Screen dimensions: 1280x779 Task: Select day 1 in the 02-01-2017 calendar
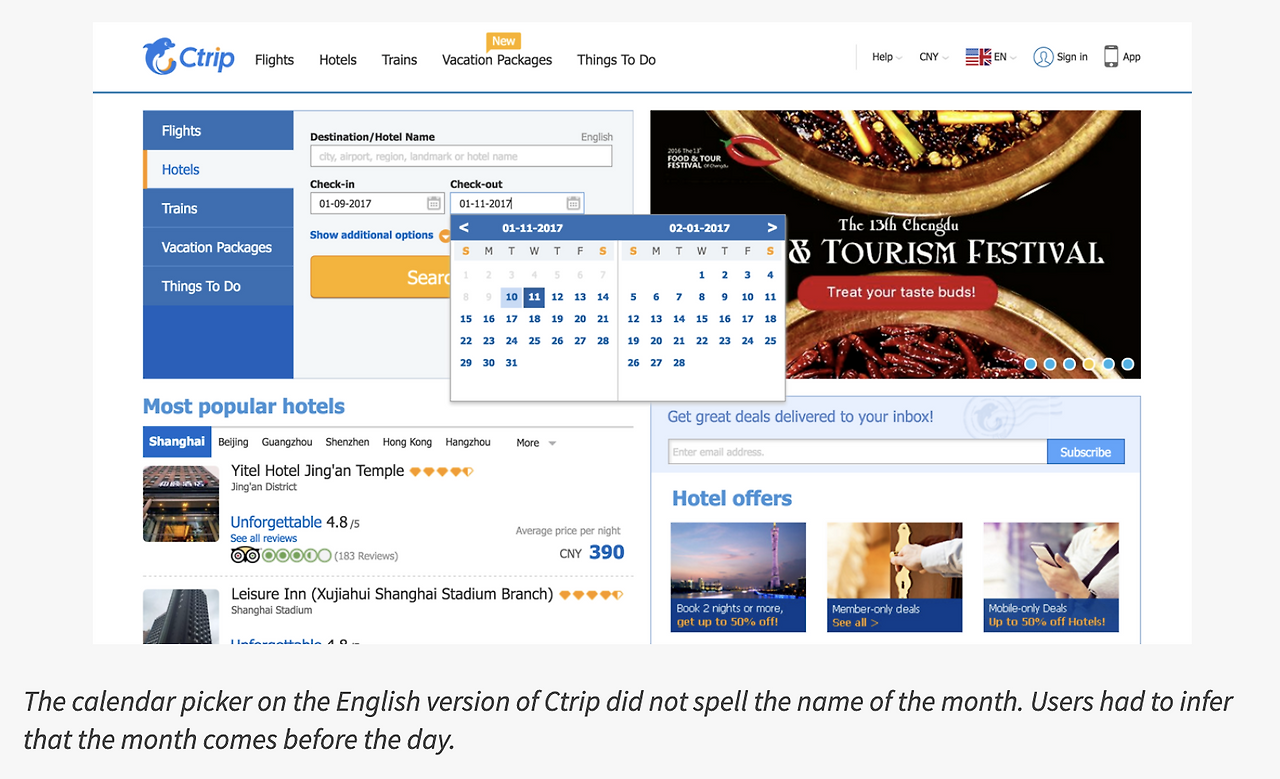702,275
